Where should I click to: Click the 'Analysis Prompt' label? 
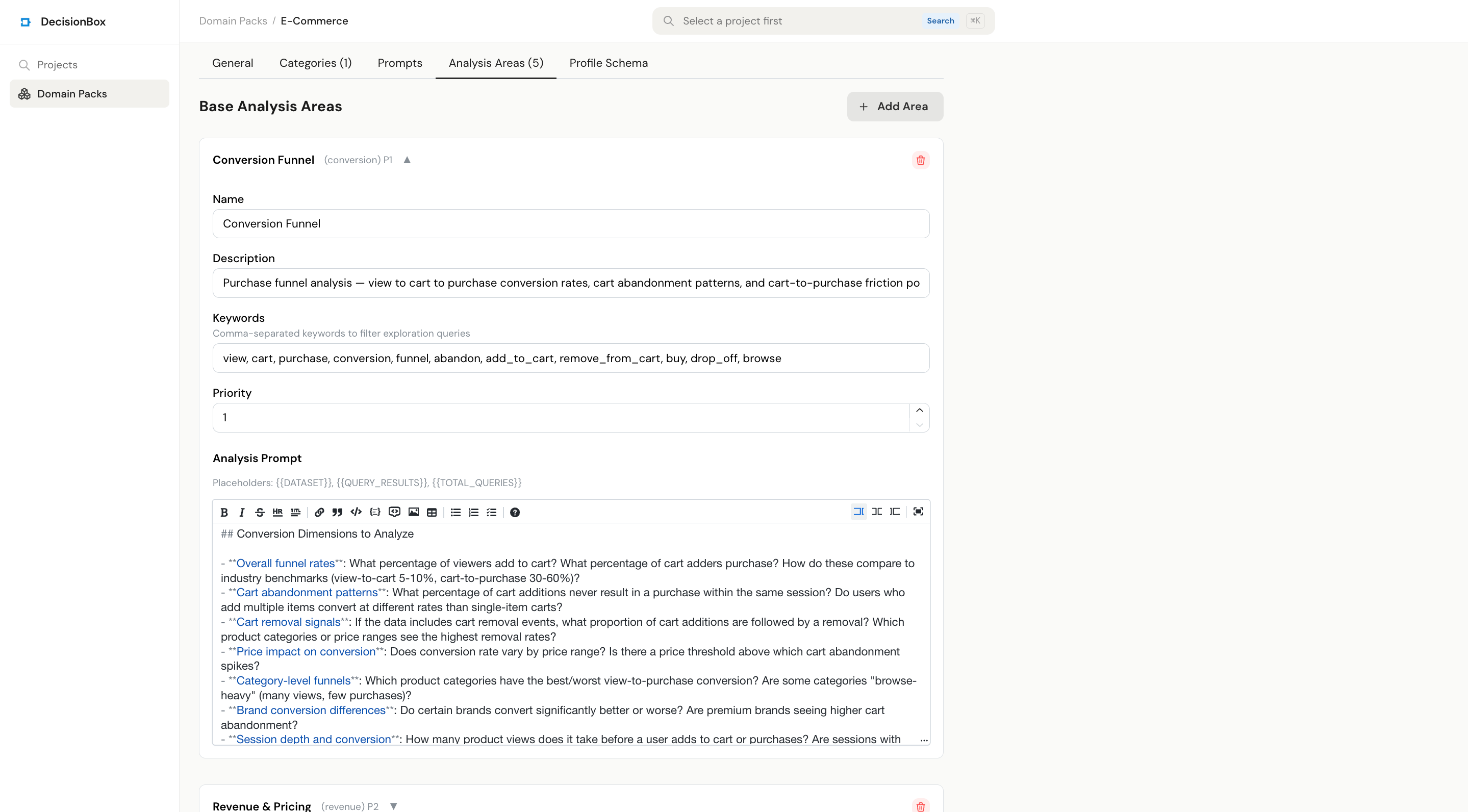pos(257,459)
